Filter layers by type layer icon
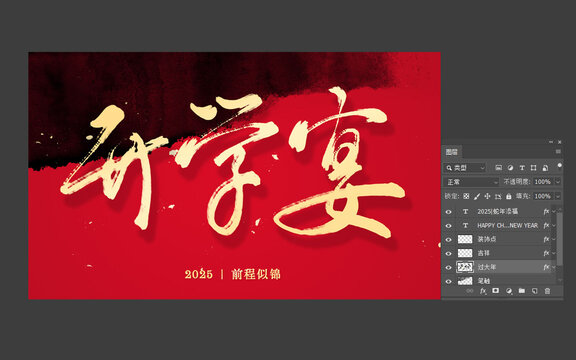576x360 pixels. pos(522,168)
